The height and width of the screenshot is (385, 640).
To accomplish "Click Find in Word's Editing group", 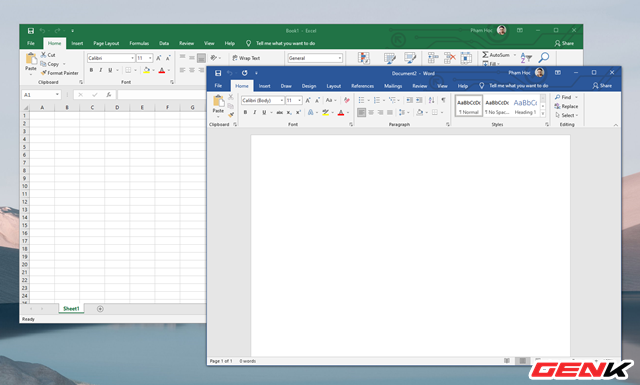I will click(x=563, y=97).
